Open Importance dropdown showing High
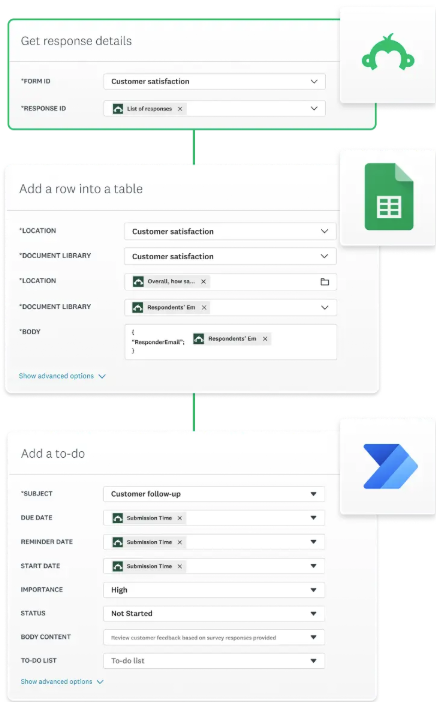436x702 pixels. [x=214, y=590]
